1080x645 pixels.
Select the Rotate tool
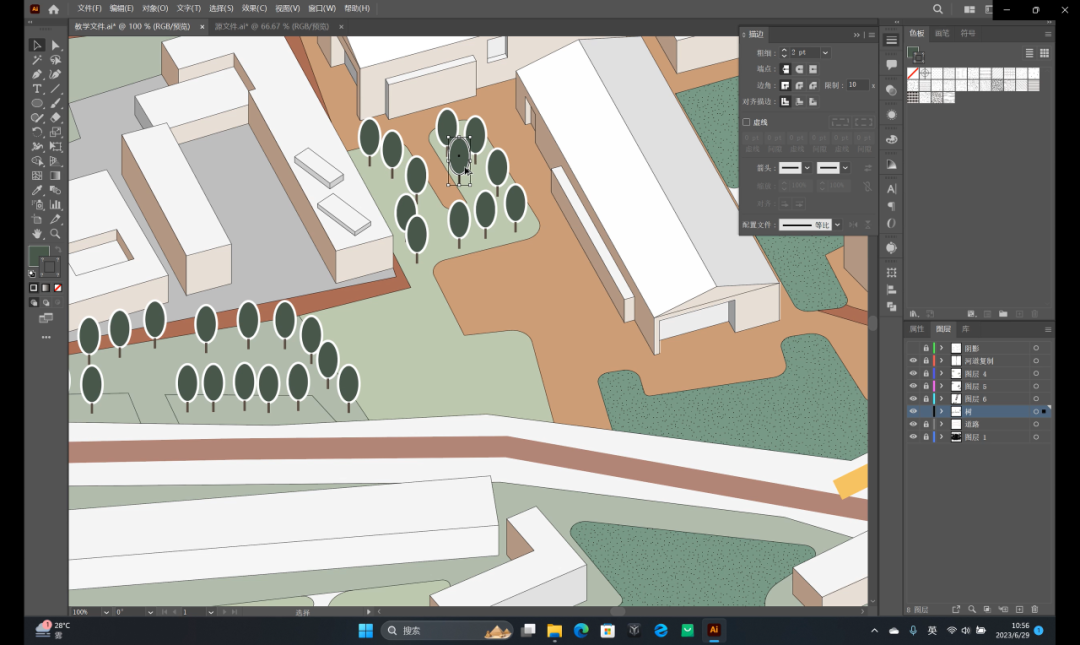pos(37,132)
